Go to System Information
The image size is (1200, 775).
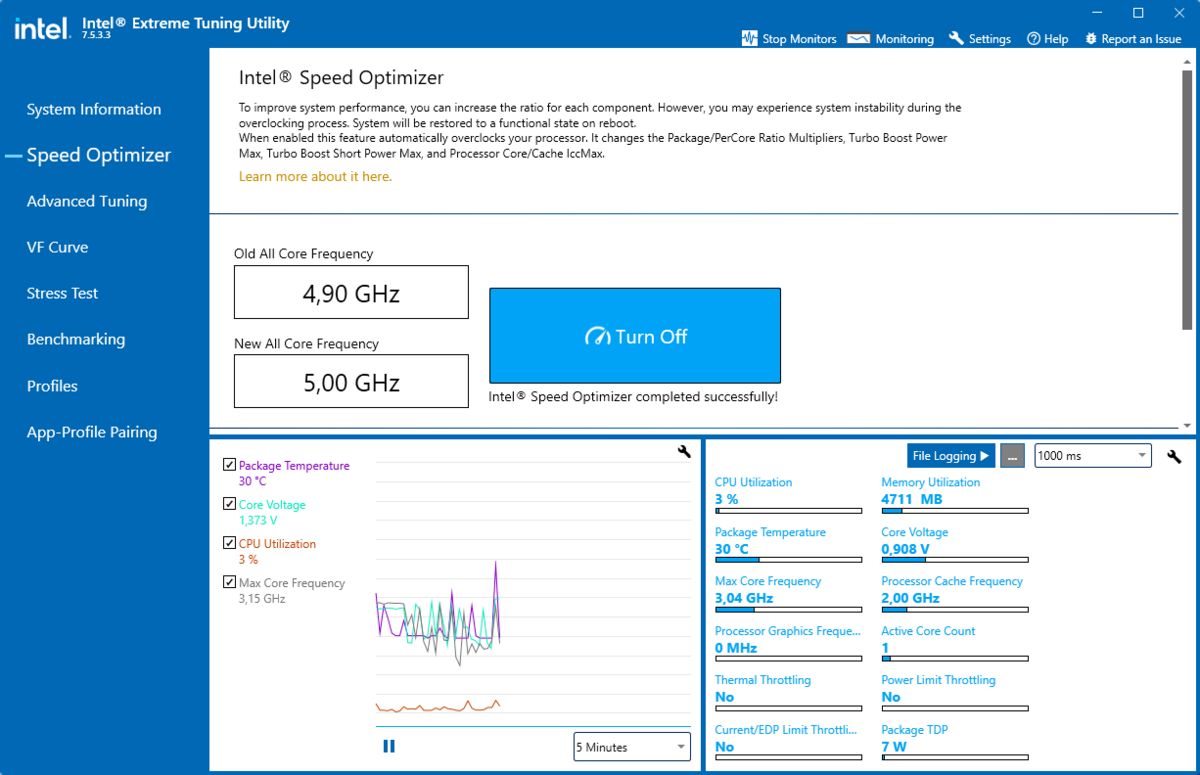click(x=94, y=109)
